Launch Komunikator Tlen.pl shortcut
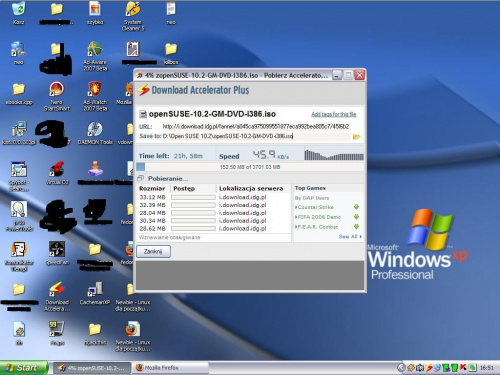Viewport: 500px width, 375px height. (19, 256)
